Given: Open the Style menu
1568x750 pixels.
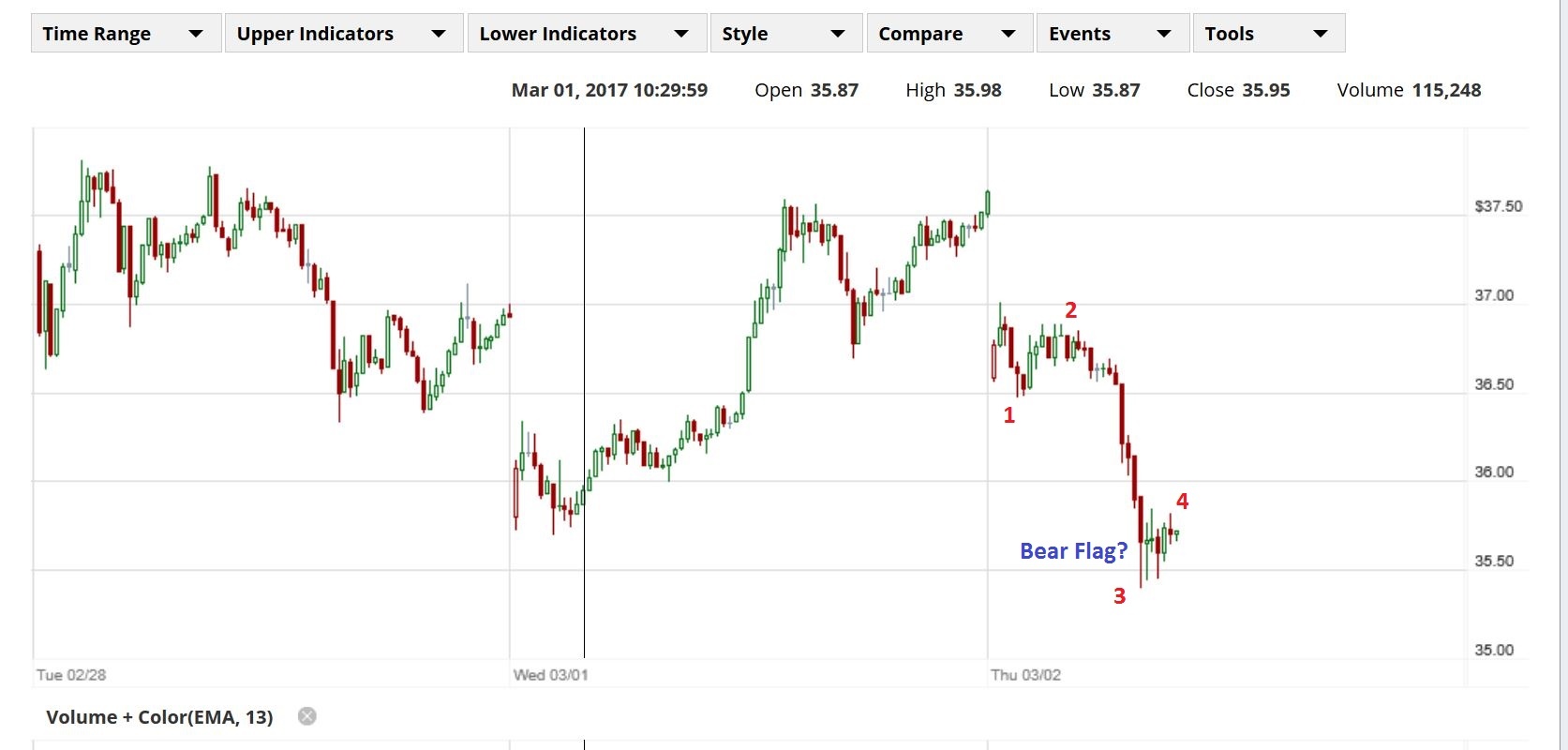Looking at the screenshot, I should (785, 34).
